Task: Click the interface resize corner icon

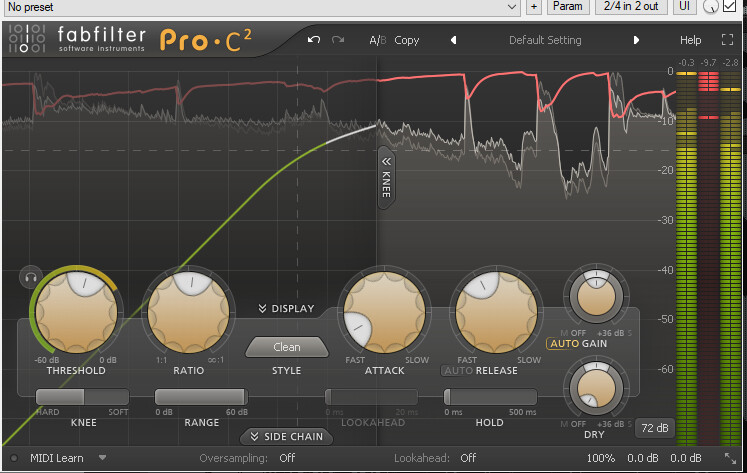Action: tap(730, 458)
